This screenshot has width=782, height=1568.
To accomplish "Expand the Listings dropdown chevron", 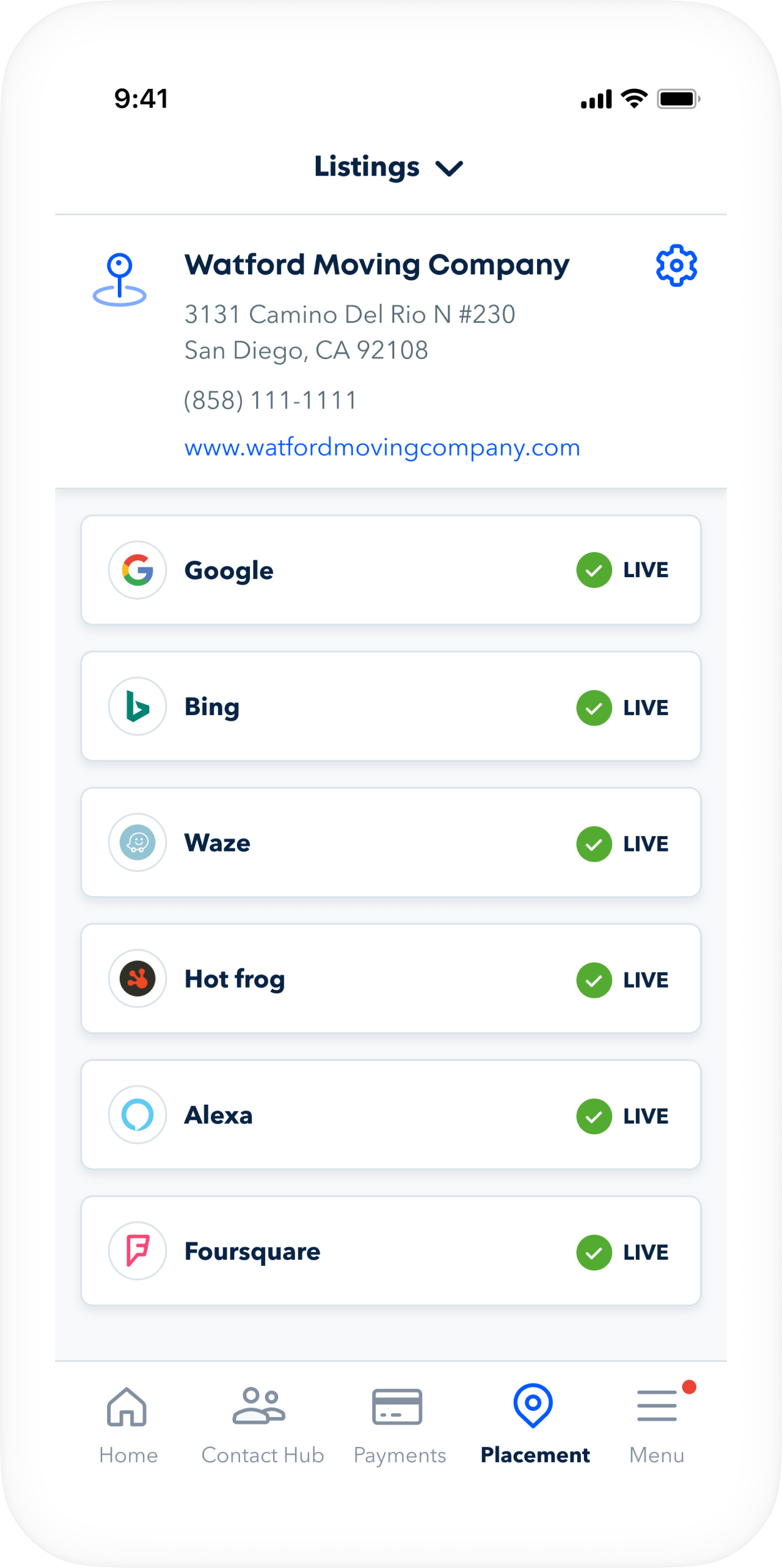I will pyautogui.click(x=449, y=168).
